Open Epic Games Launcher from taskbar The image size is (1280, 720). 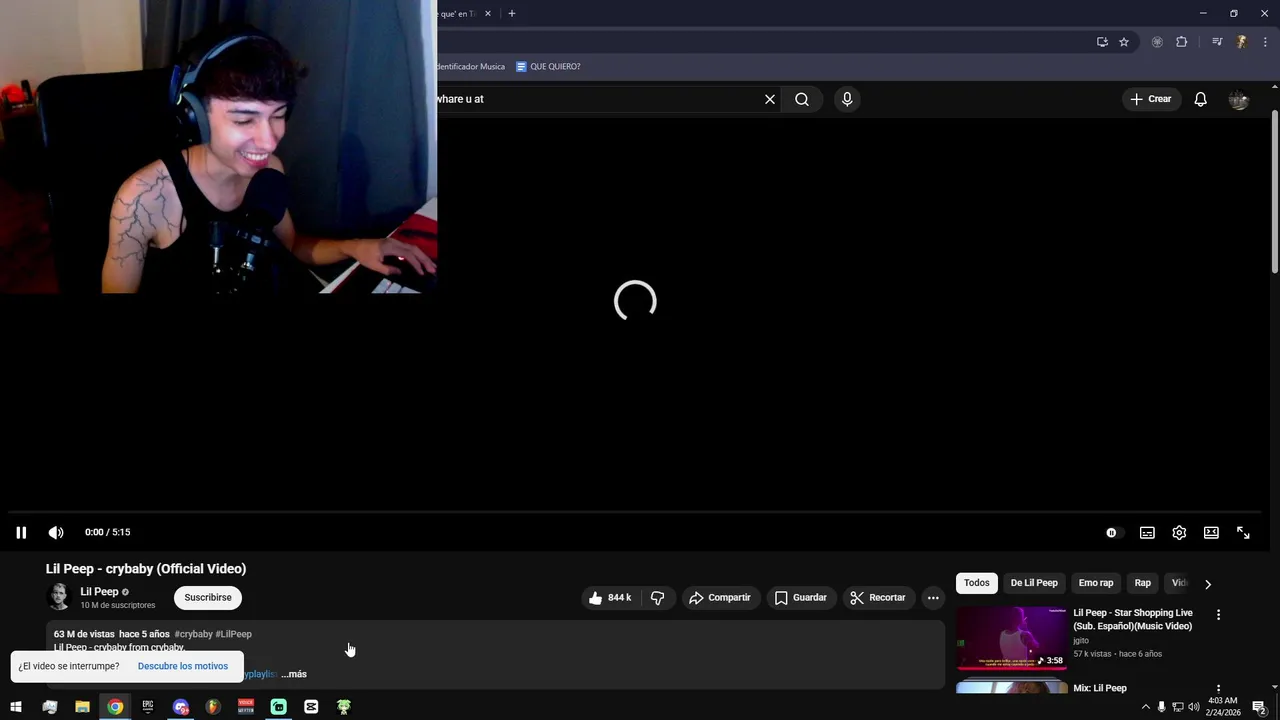[x=148, y=707]
